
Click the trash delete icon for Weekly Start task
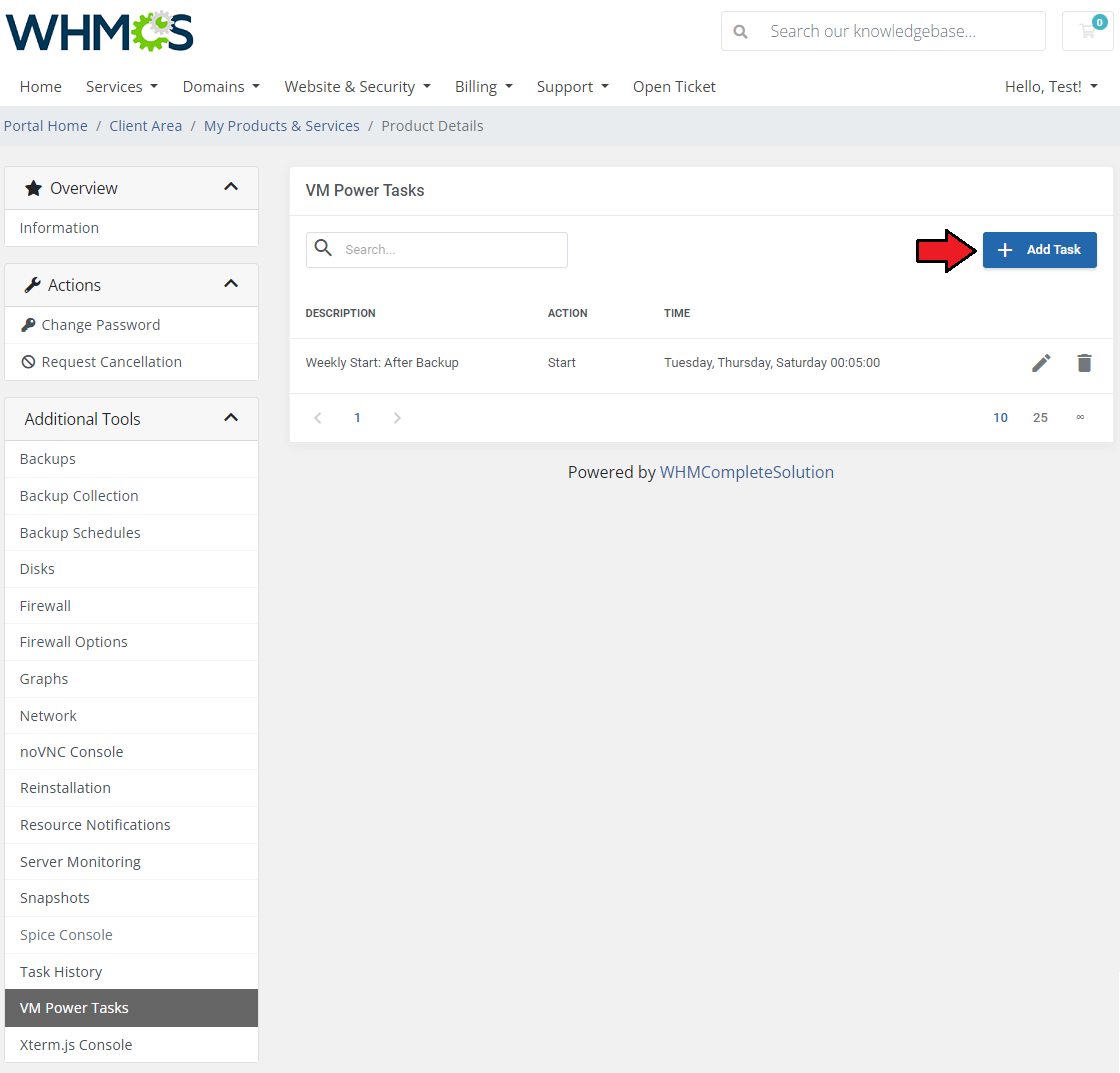coord(1084,363)
